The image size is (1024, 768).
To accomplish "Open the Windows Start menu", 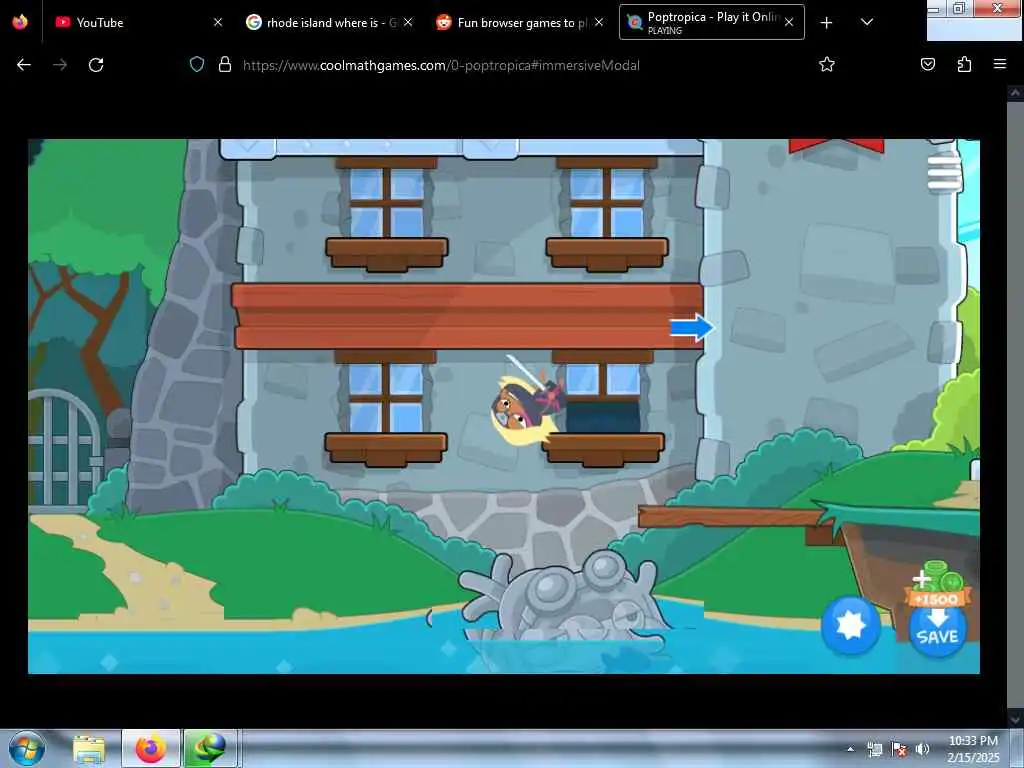I will click(26, 748).
